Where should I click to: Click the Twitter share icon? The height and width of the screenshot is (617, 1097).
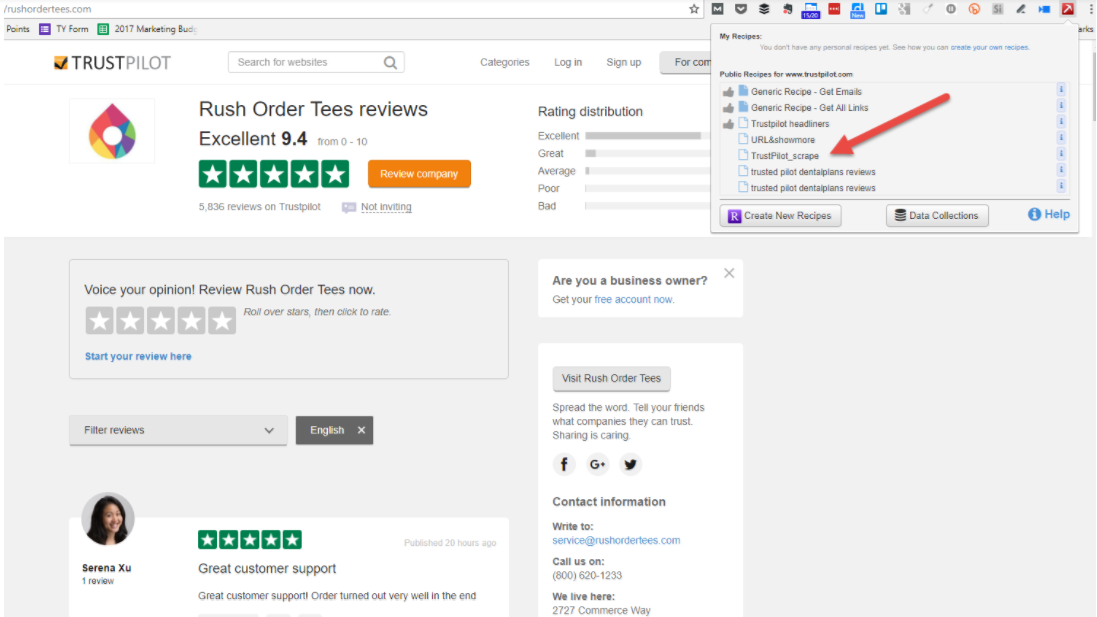630,464
